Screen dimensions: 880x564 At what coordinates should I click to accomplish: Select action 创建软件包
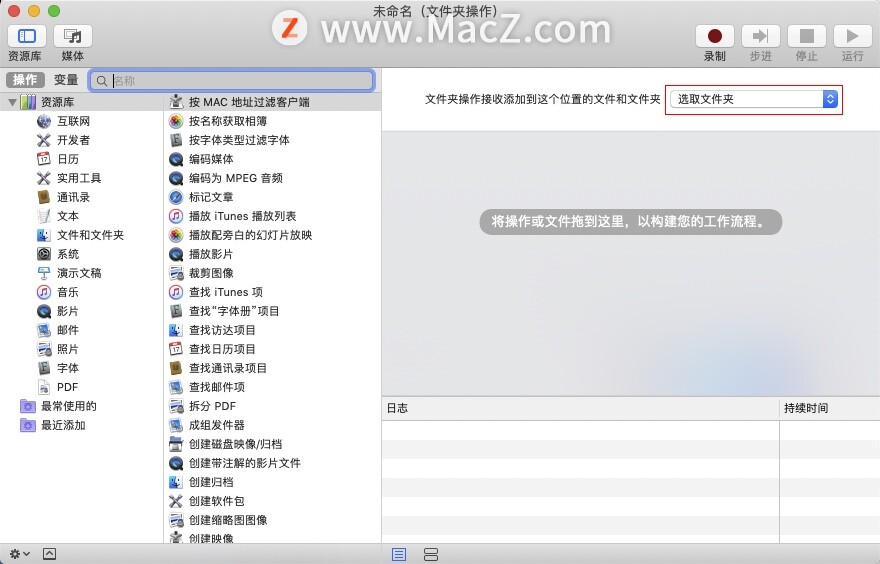[274, 501]
